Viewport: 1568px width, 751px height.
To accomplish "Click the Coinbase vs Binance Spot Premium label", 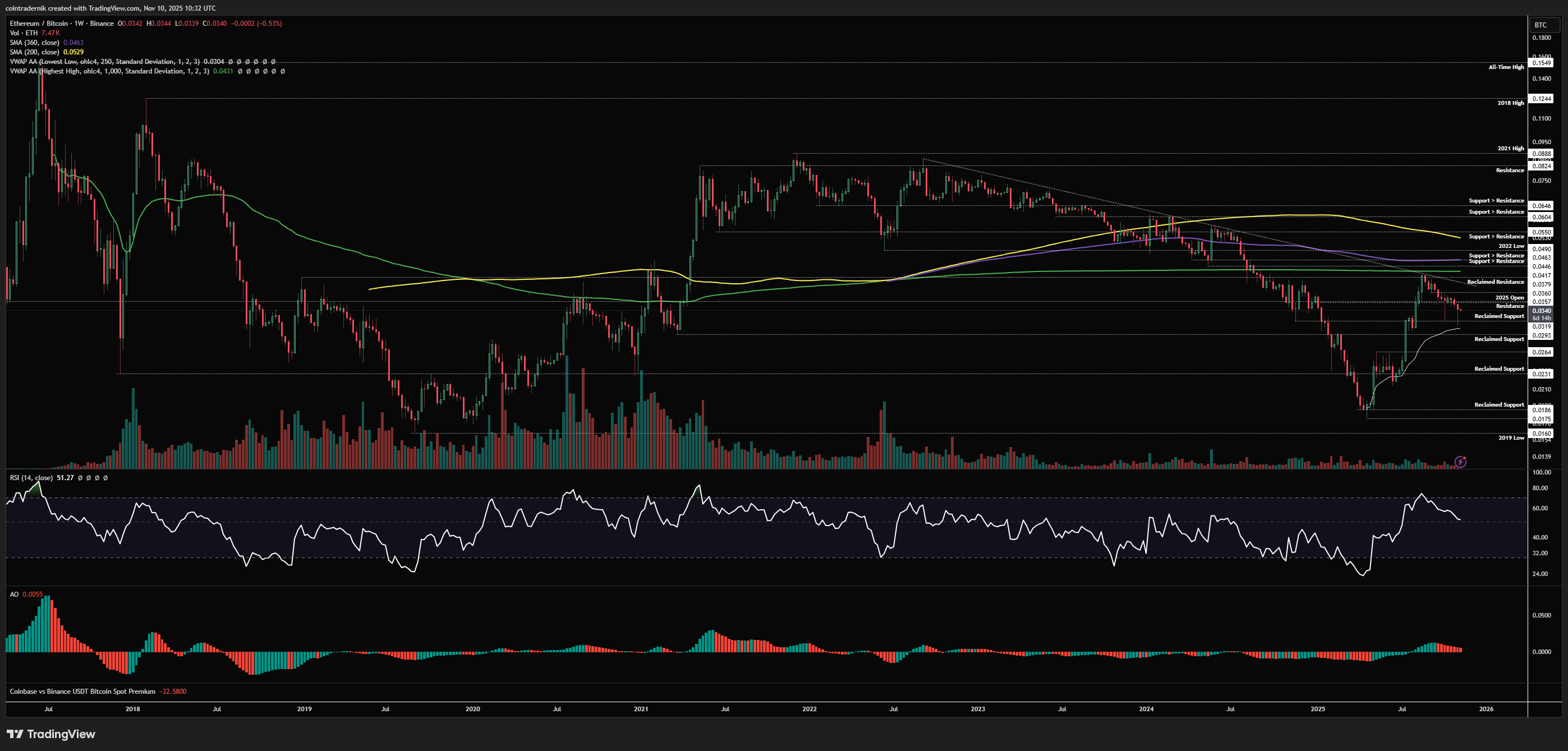I will (82, 692).
